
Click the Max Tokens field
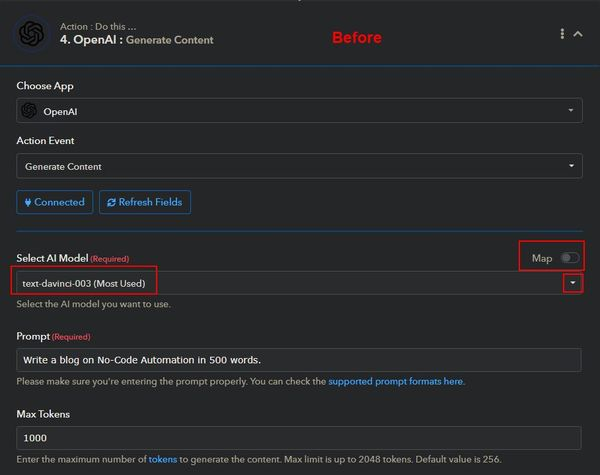299,438
